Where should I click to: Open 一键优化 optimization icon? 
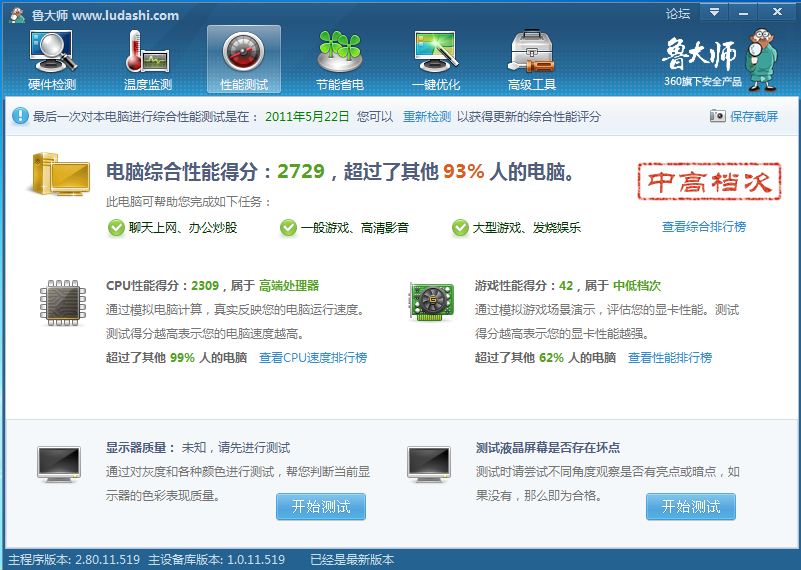(x=436, y=60)
